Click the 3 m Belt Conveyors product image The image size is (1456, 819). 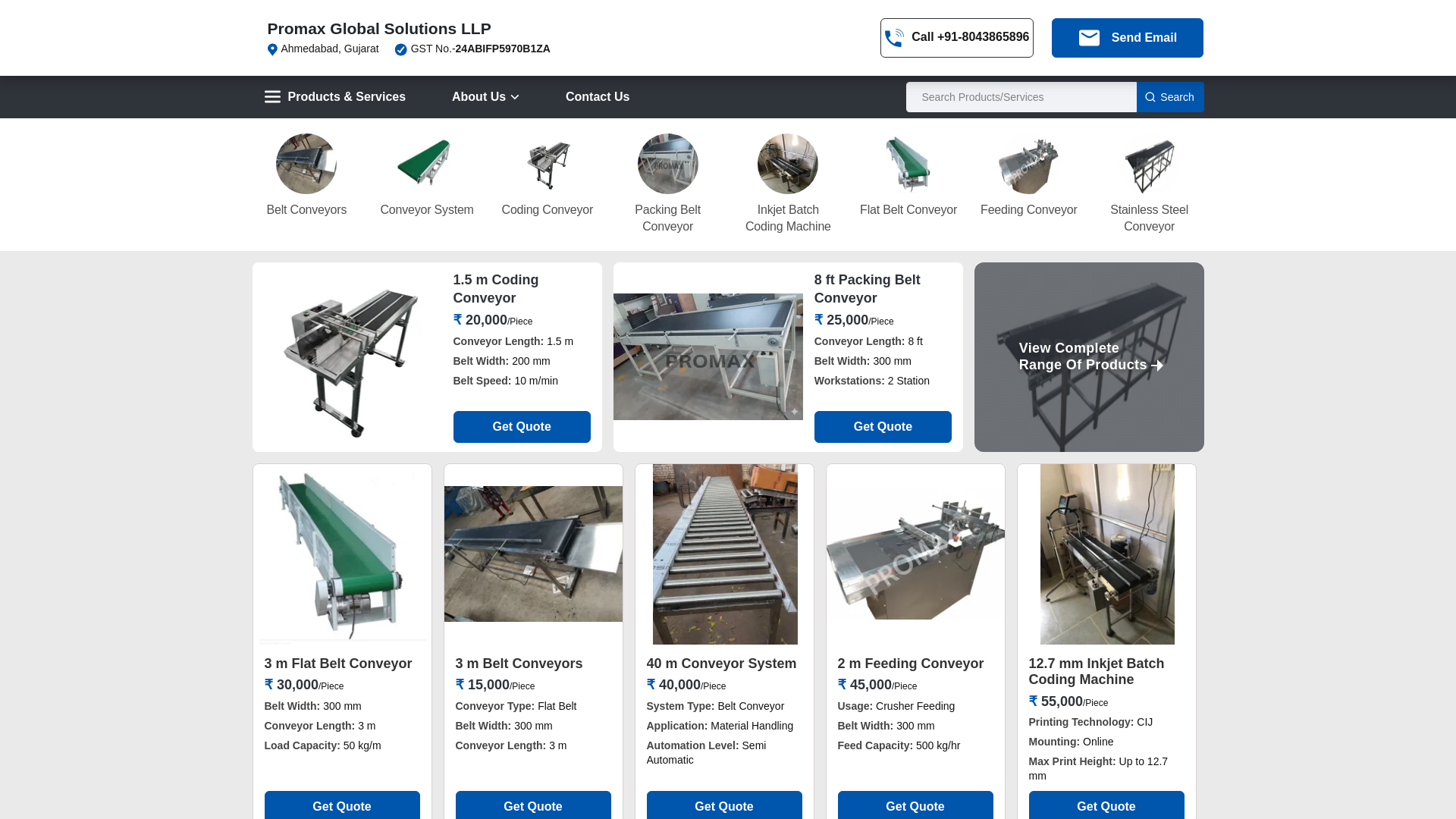[x=533, y=554]
